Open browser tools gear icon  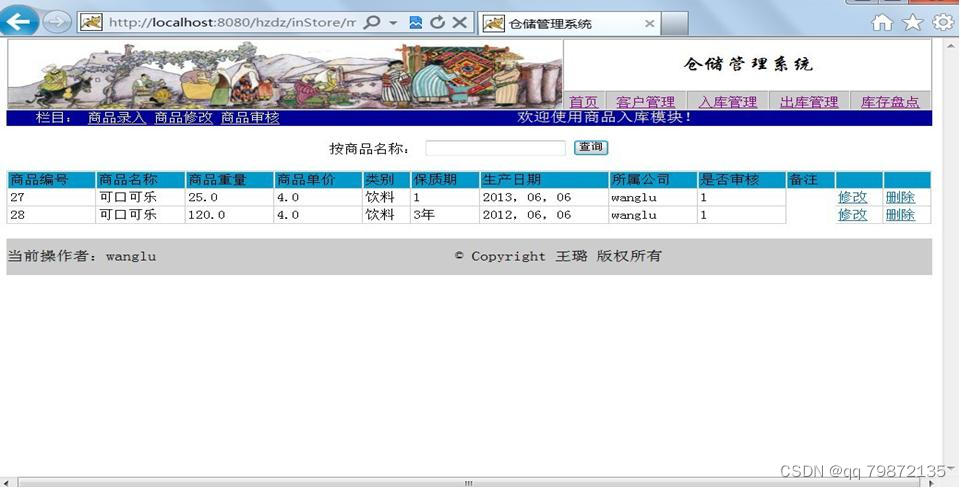coord(943,22)
